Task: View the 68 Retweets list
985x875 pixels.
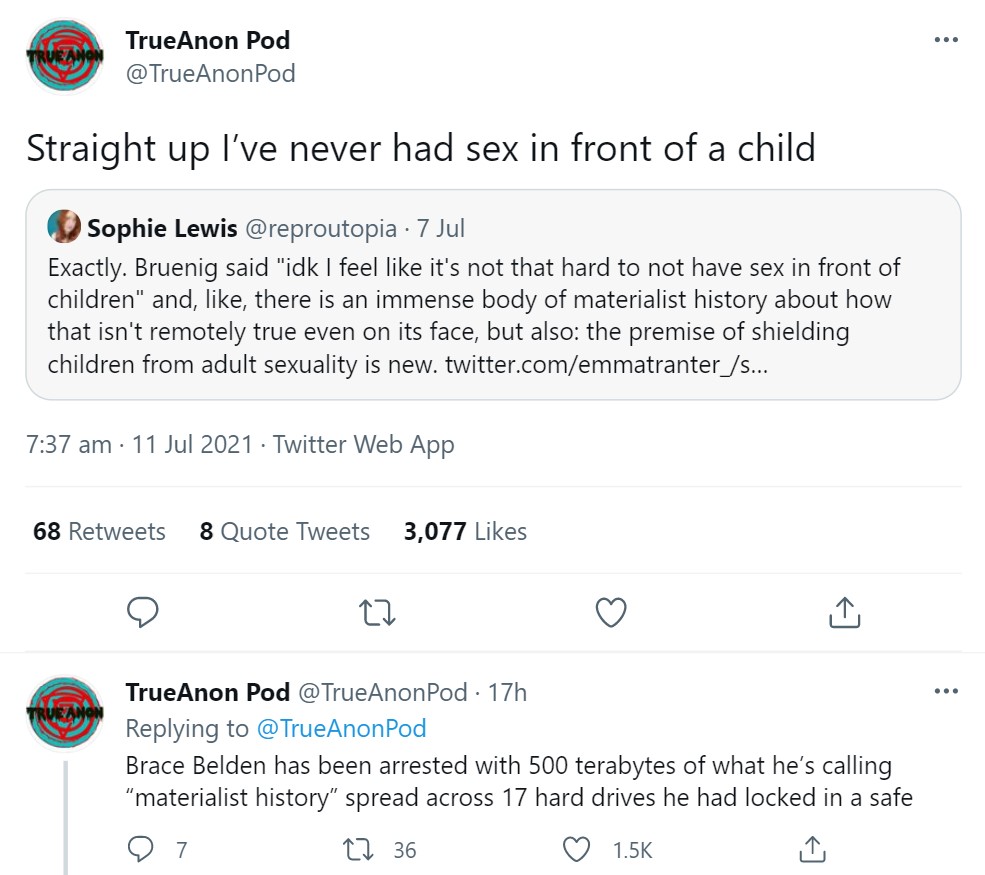Action: point(99,531)
